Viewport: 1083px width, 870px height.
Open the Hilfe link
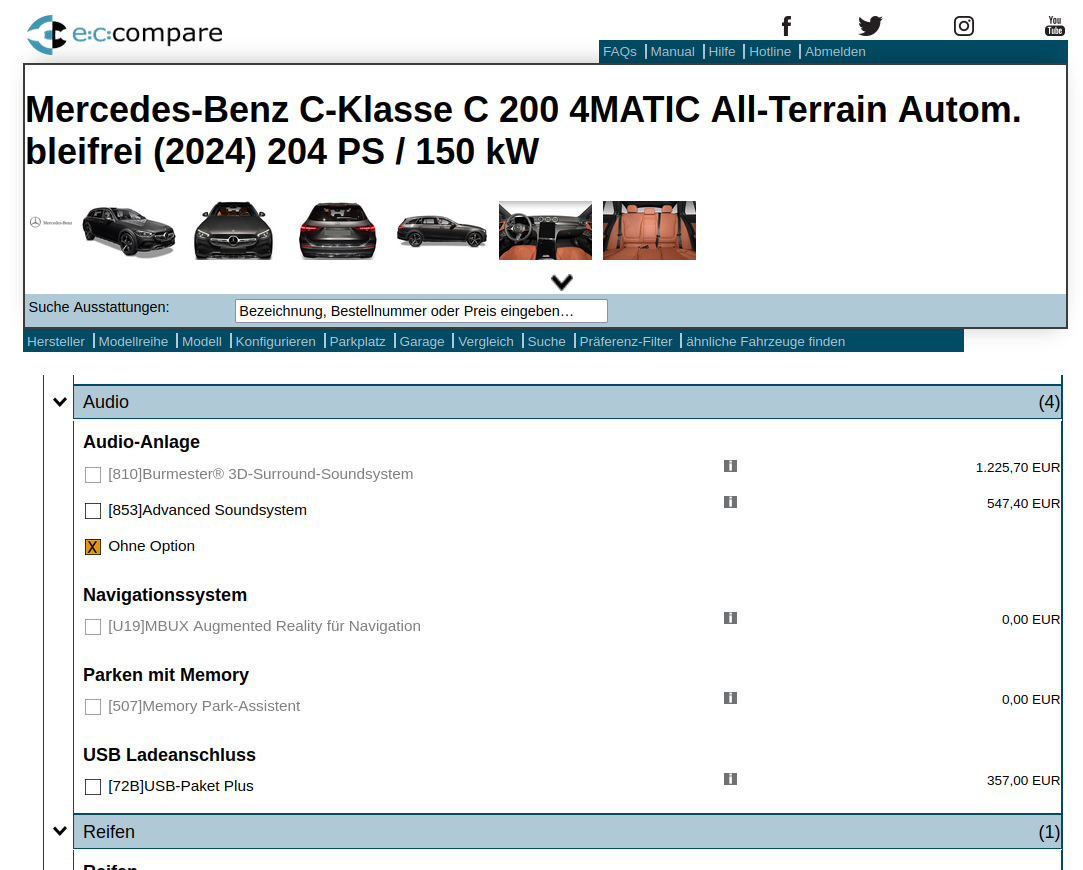point(722,52)
